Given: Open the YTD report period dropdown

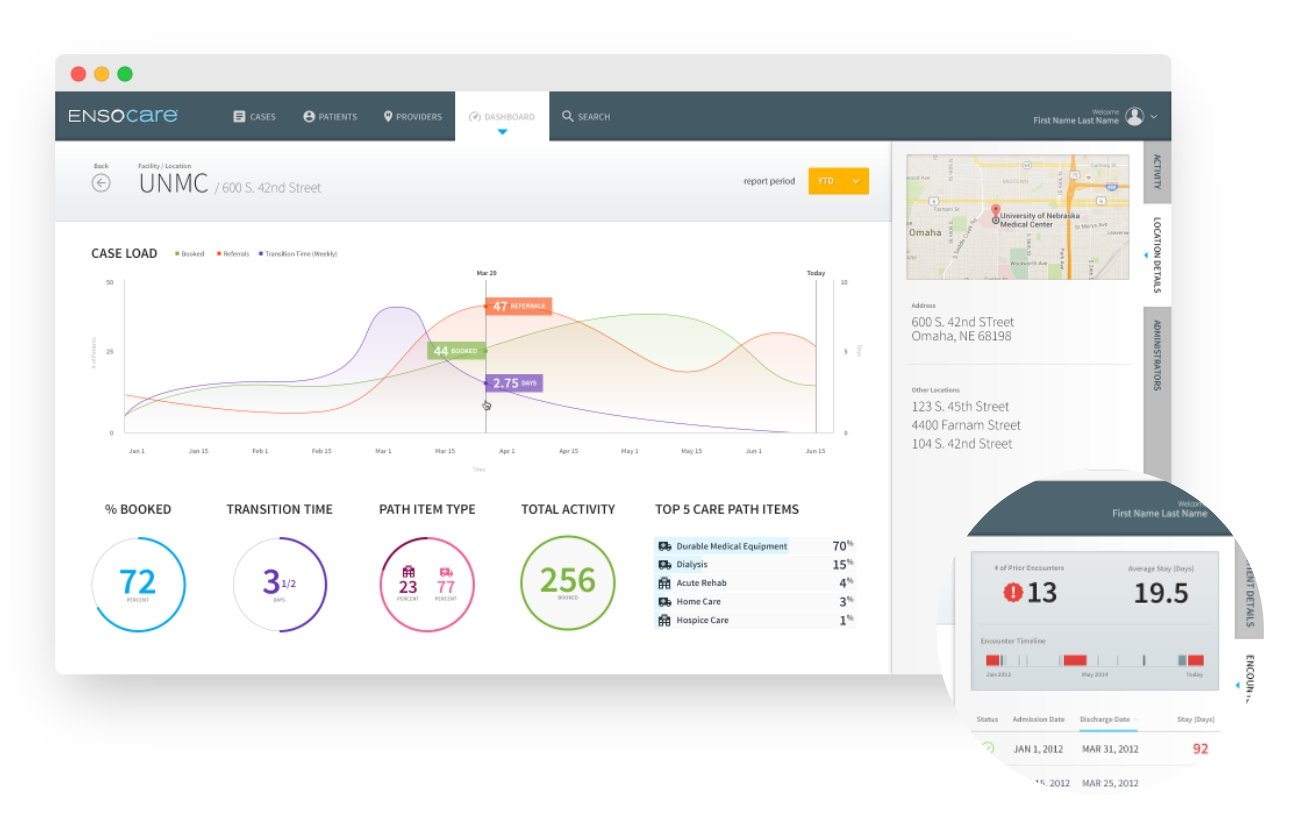Looking at the screenshot, I should pyautogui.click(x=840, y=181).
